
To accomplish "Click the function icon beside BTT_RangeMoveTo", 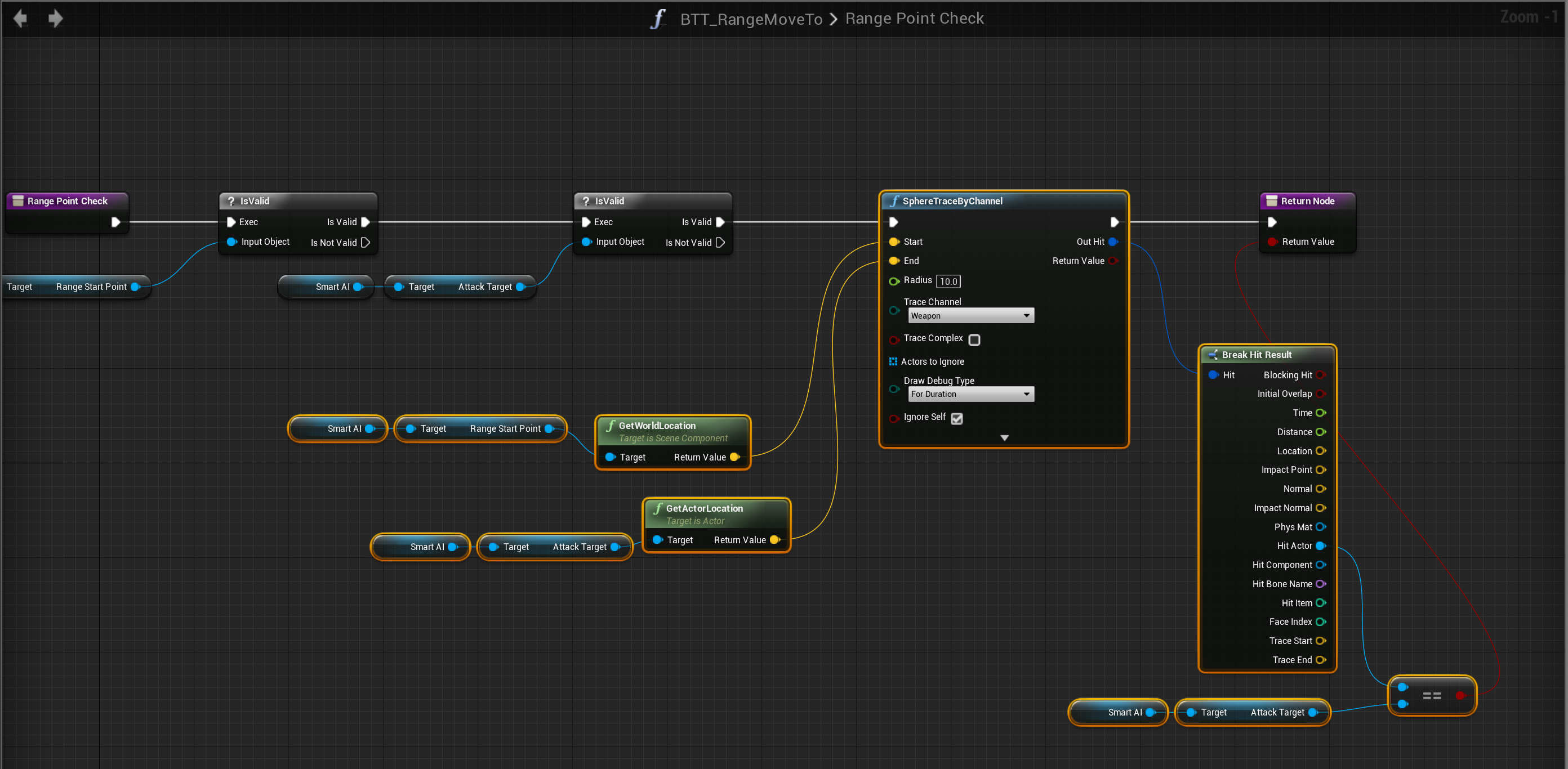I will [658, 19].
